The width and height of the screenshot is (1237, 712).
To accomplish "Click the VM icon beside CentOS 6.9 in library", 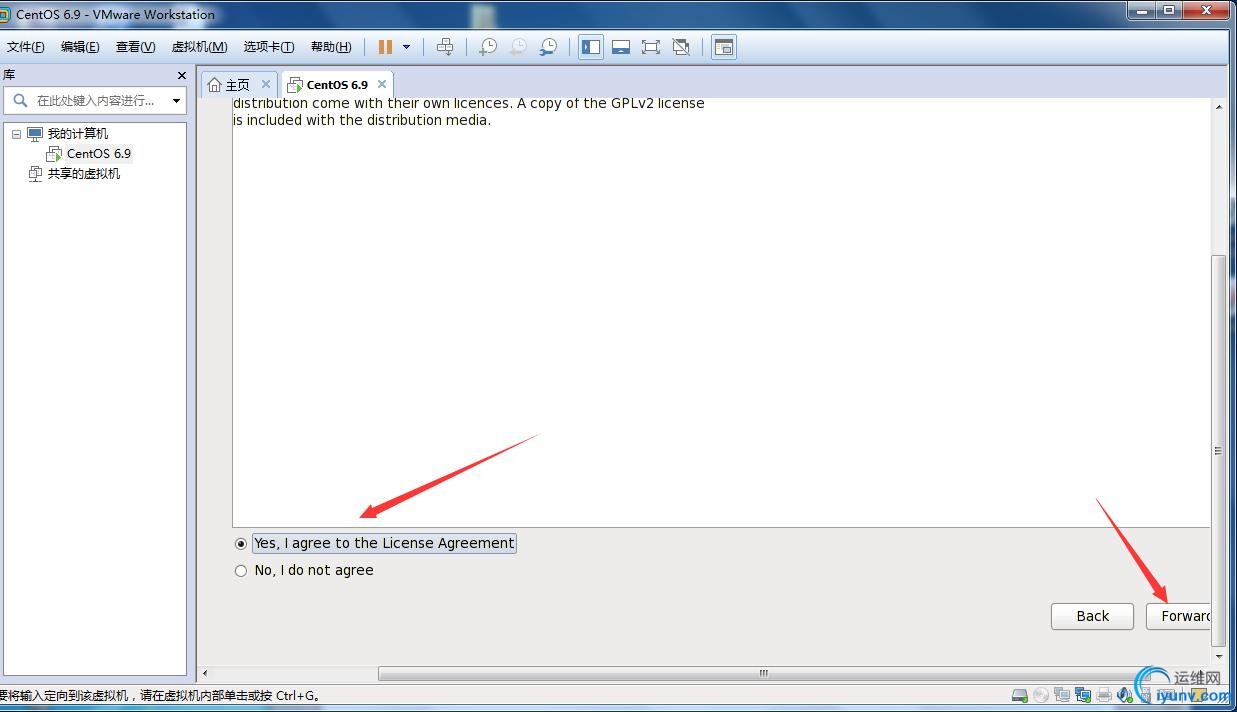I will click(x=54, y=154).
